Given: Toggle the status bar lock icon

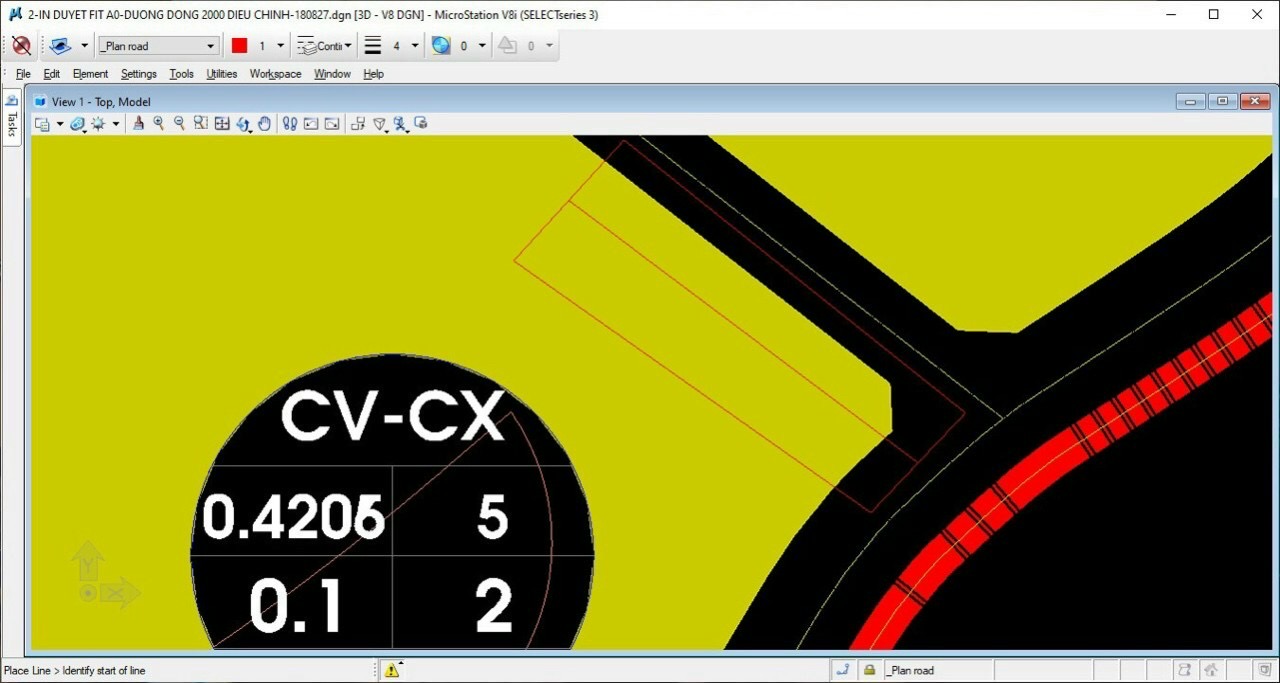Looking at the screenshot, I should coord(870,670).
